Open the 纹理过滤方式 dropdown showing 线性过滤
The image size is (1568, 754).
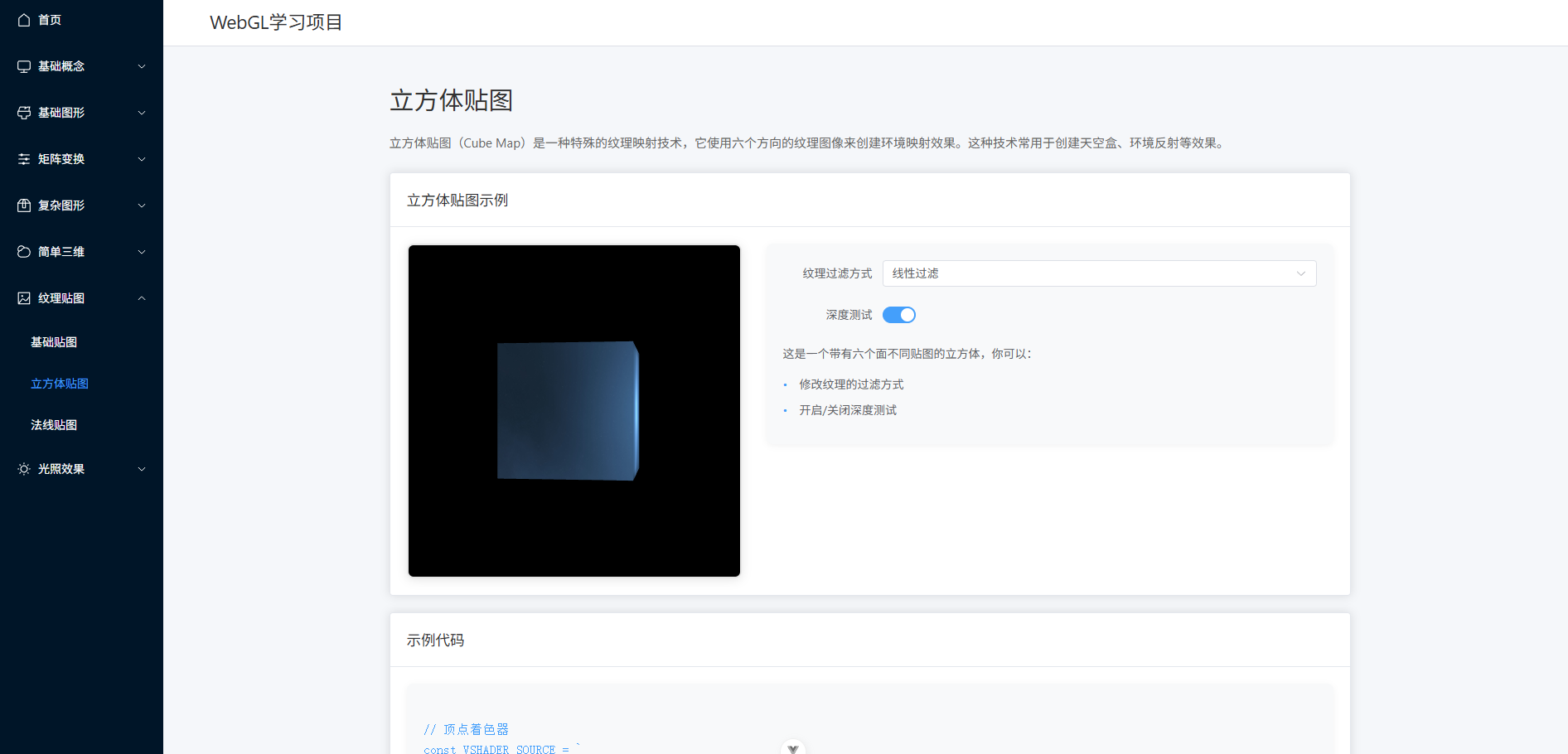point(1099,273)
